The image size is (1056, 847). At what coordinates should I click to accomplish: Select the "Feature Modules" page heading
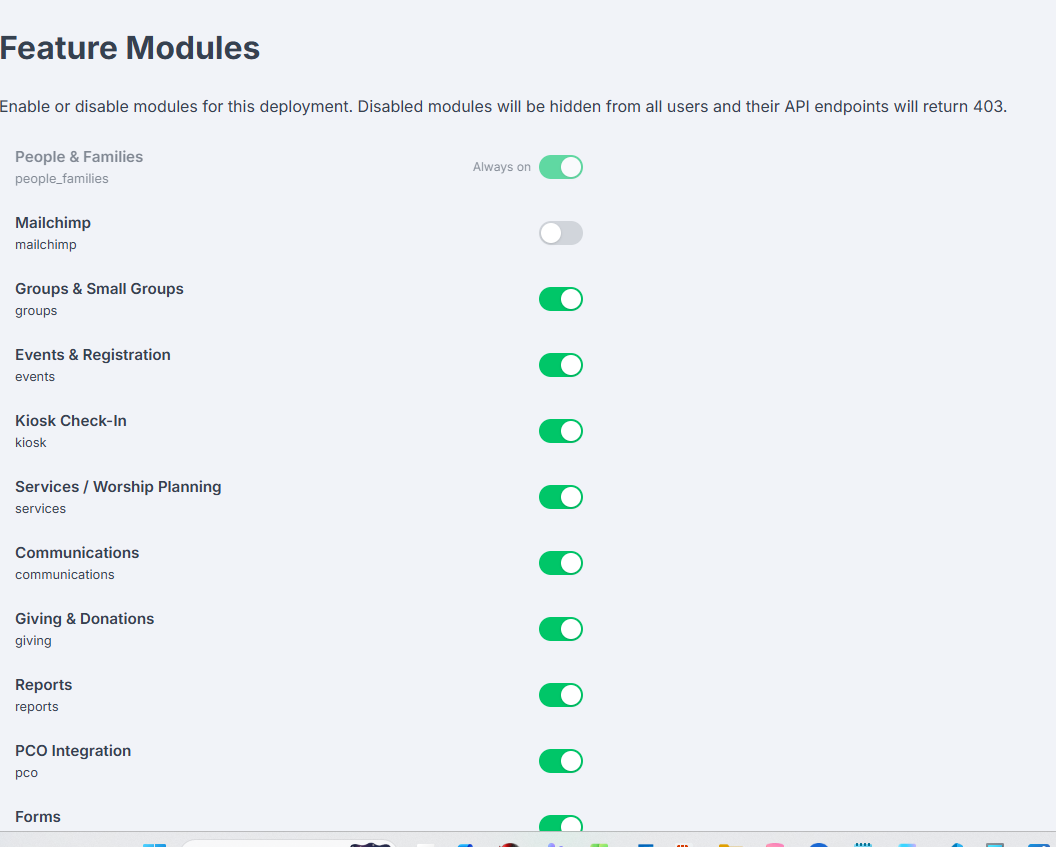pyautogui.click(x=129, y=47)
